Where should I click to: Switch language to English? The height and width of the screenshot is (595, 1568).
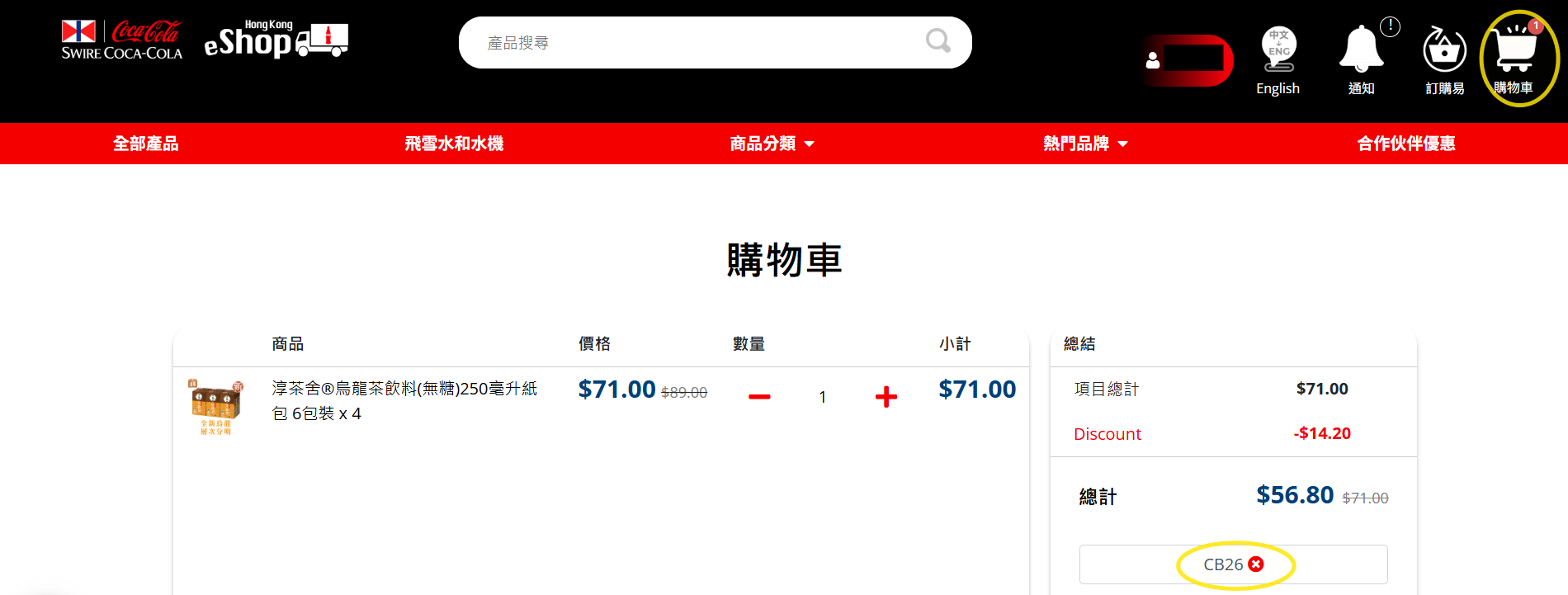(1278, 59)
